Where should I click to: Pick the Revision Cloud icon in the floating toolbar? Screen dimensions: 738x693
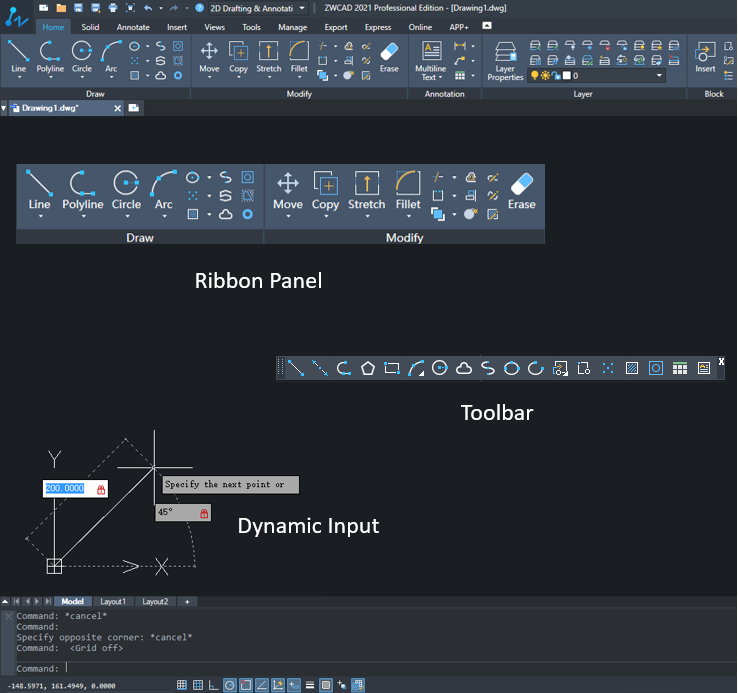click(x=464, y=368)
